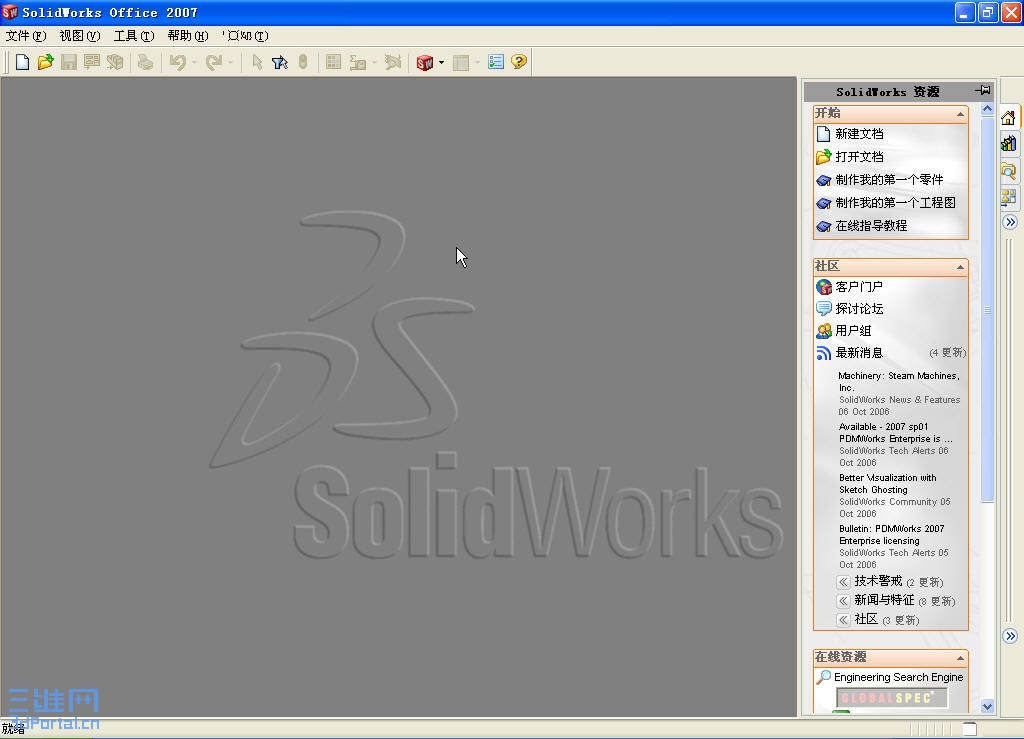Open dropdown arrow beside the SolidWorks cube

(441, 63)
